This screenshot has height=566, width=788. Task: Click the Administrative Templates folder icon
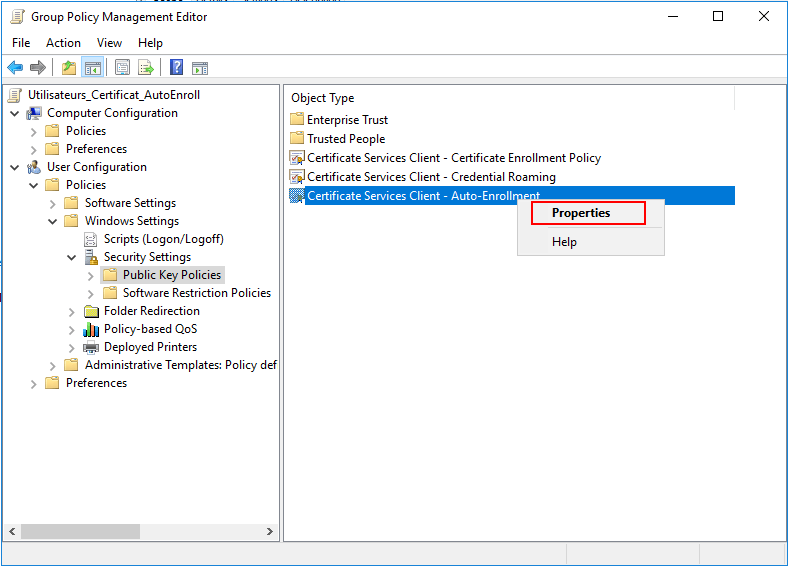click(x=71, y=365)
